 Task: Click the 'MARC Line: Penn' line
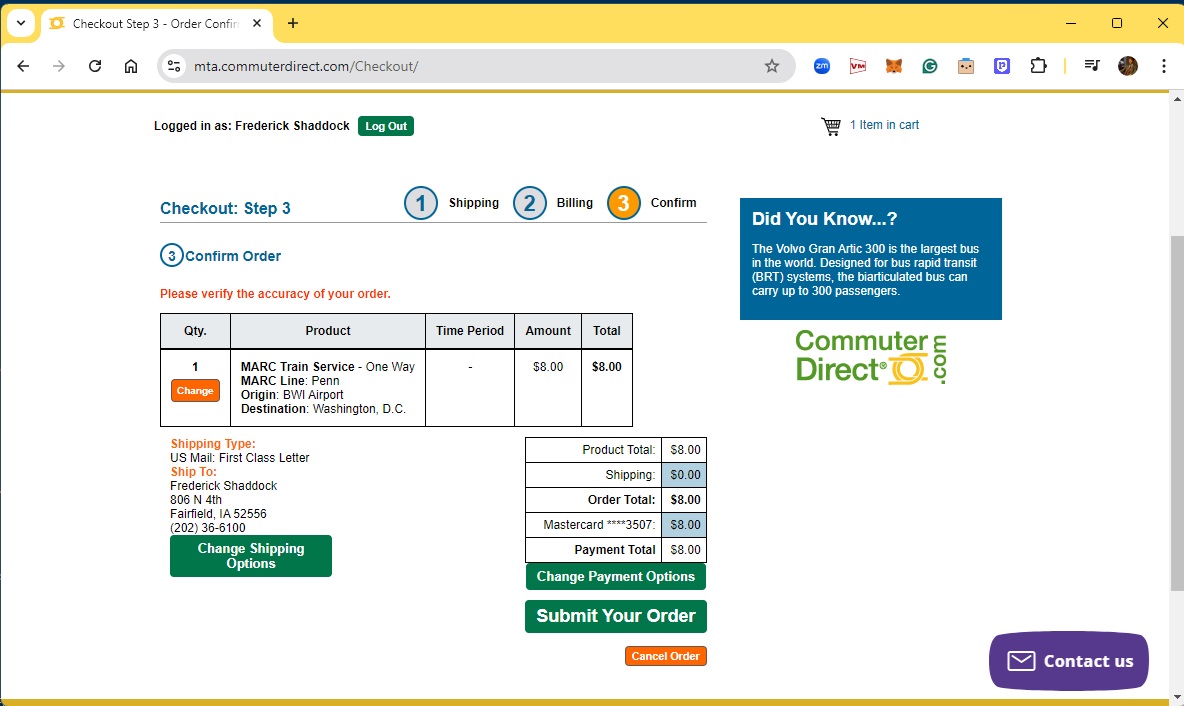tap(290, 381)
